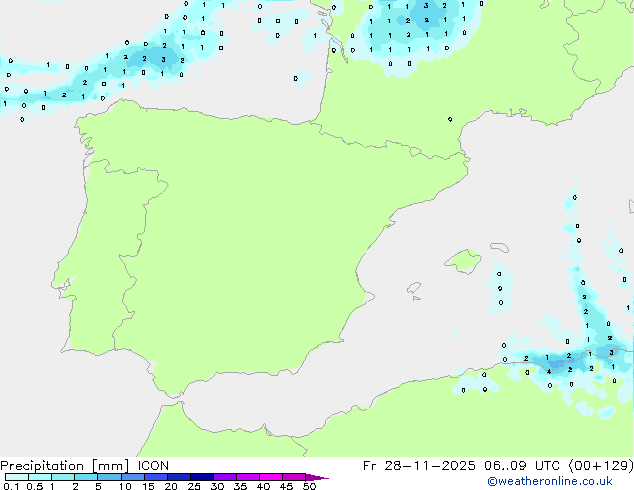634x490 pixels.
Task: Click Ibiza island on the map
Action: [414, 288]
